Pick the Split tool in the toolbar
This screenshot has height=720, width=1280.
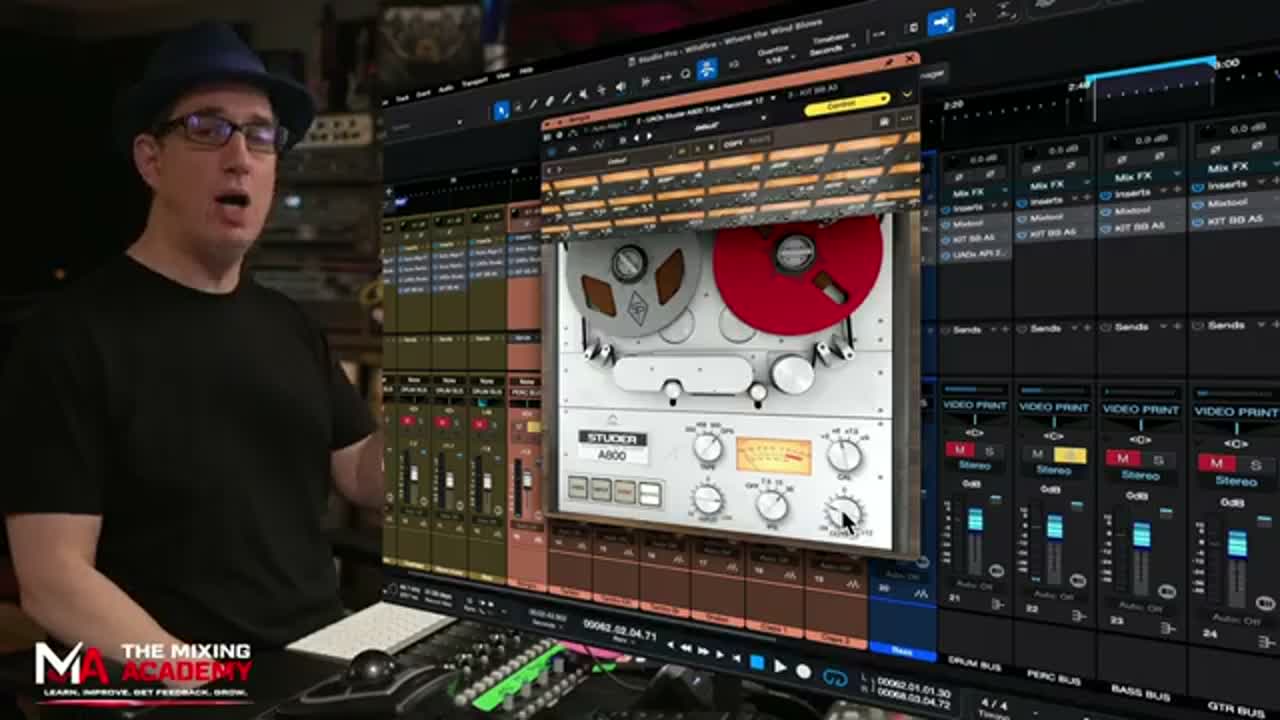[534, 103]
